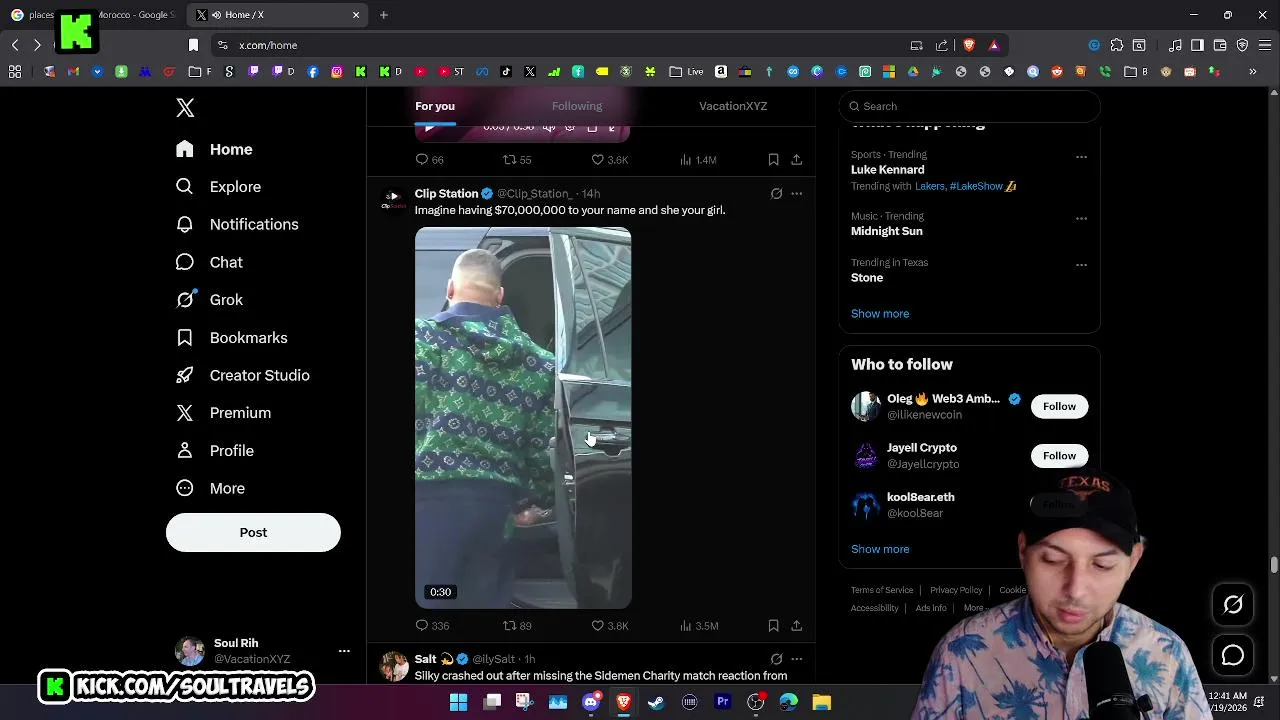Open Grok from the sidebar
The width and height of the screenshot is (1280, 720).
(209, 300)
